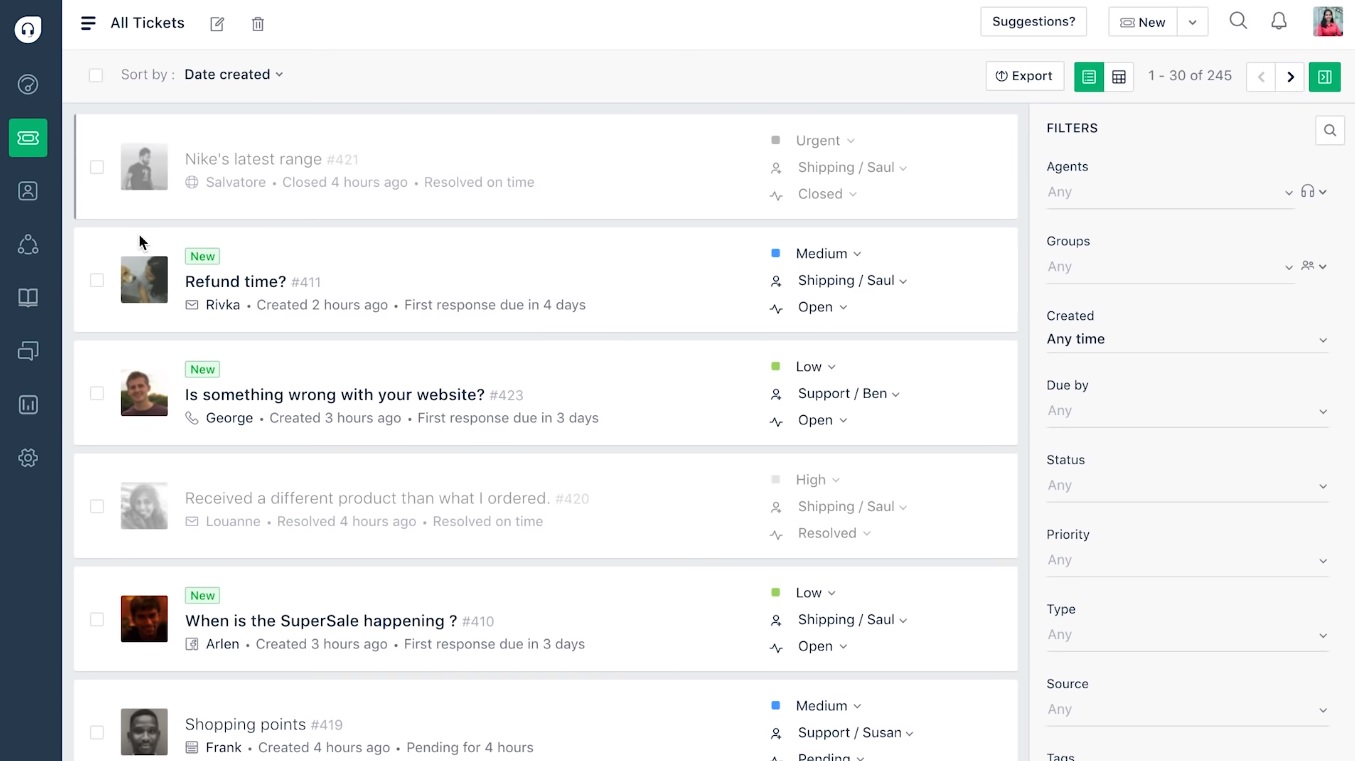Expand the Created filter showing Any time
This screenshot has height=761, width=1355.
1187,339
